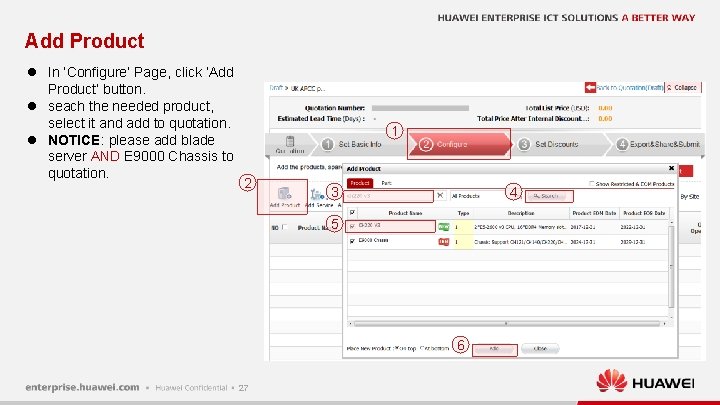720x405 pixels.
Task: Click the By Site text at right
Action: pos(689,197)
